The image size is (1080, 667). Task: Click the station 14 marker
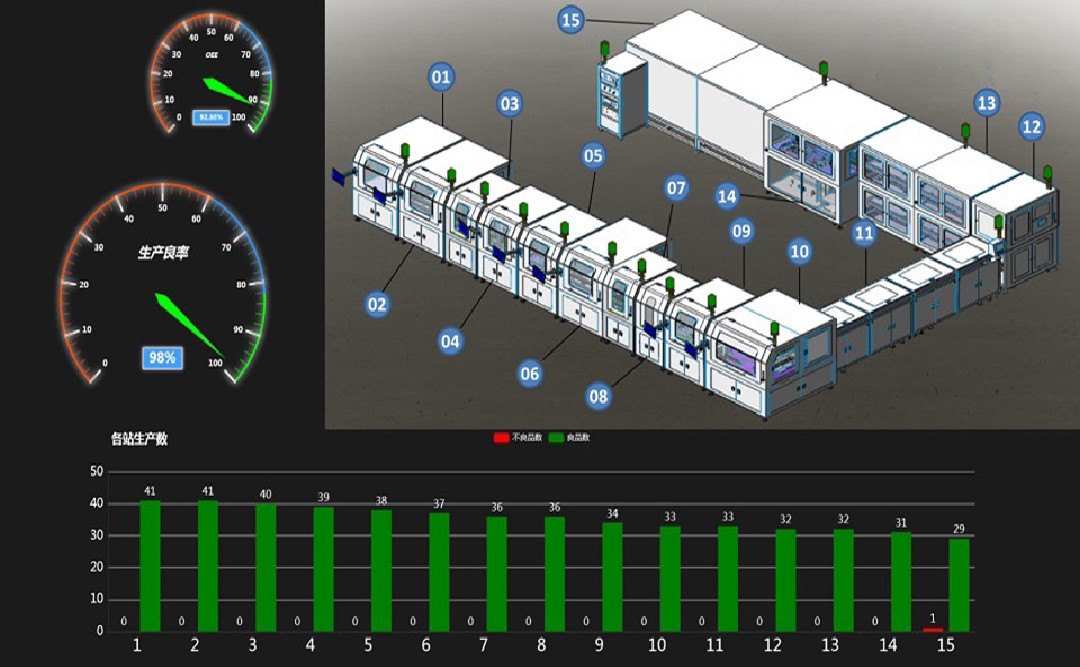click(x=727, y=197)
